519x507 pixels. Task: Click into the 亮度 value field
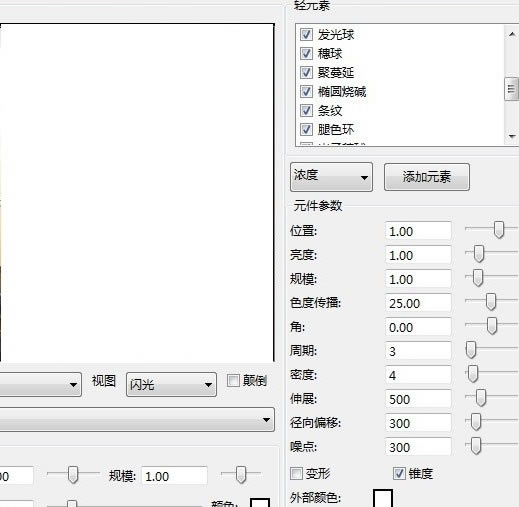tap(418, 255)
